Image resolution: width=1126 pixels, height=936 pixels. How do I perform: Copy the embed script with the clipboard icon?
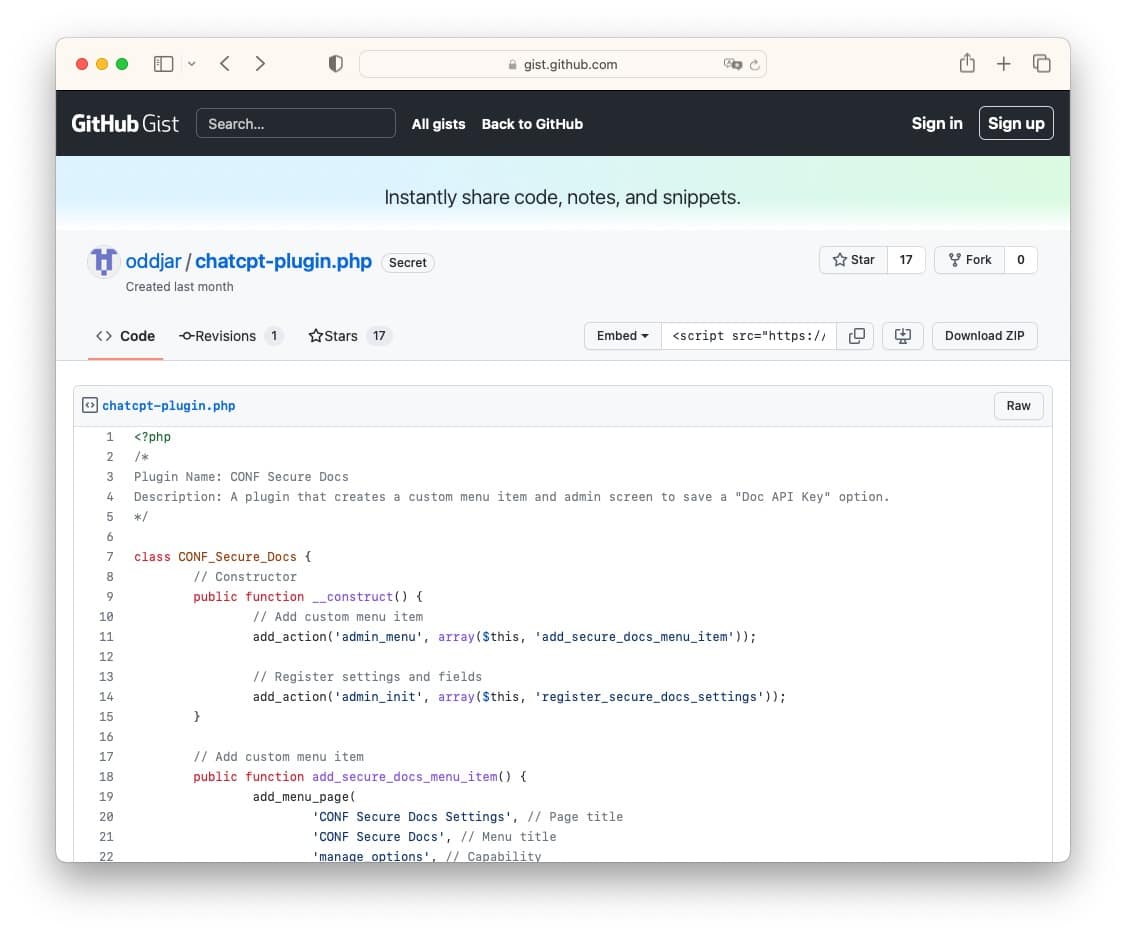856,336
